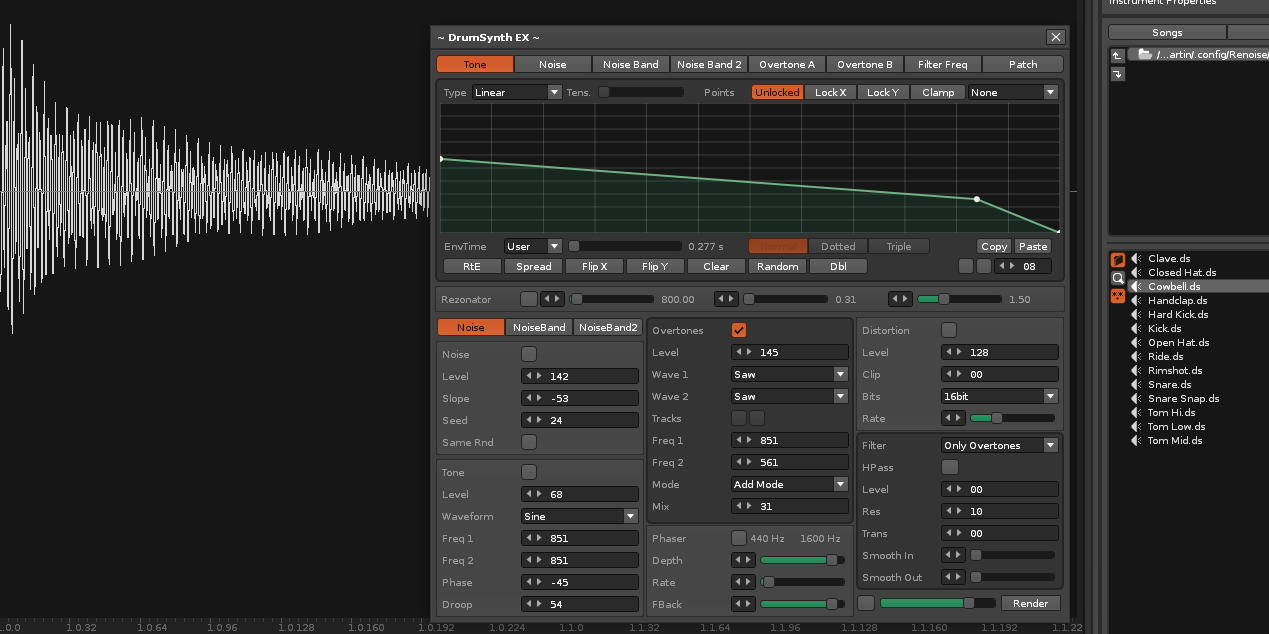Viewport: 1269px width, 634px height.
Task: Open the Filter Freq tab
Action: [x=943, y=64]
